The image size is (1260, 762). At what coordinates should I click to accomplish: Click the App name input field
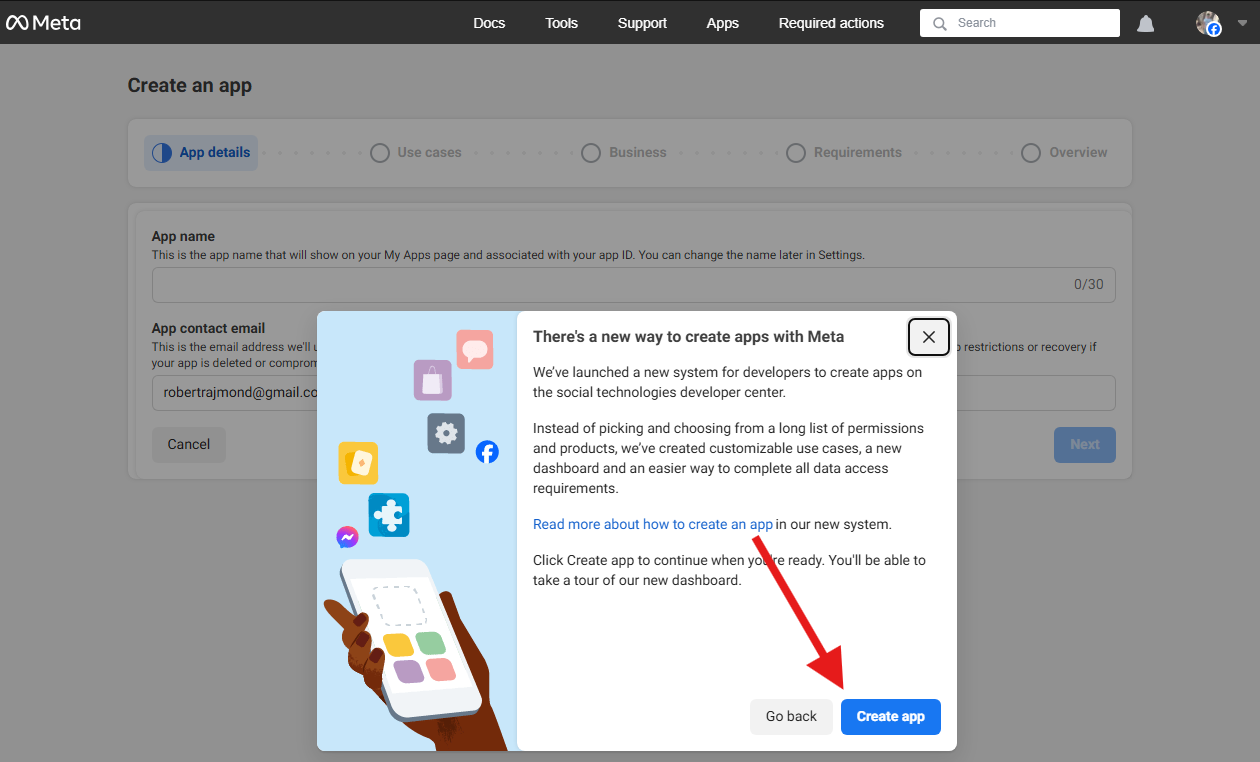pos(634,285)
